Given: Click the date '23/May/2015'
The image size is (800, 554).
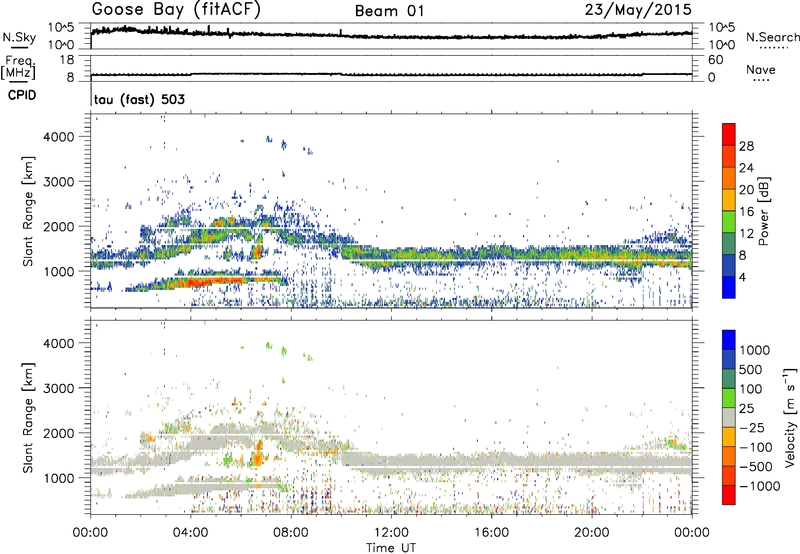Looking at the screenshot, I should click(638, 10).
